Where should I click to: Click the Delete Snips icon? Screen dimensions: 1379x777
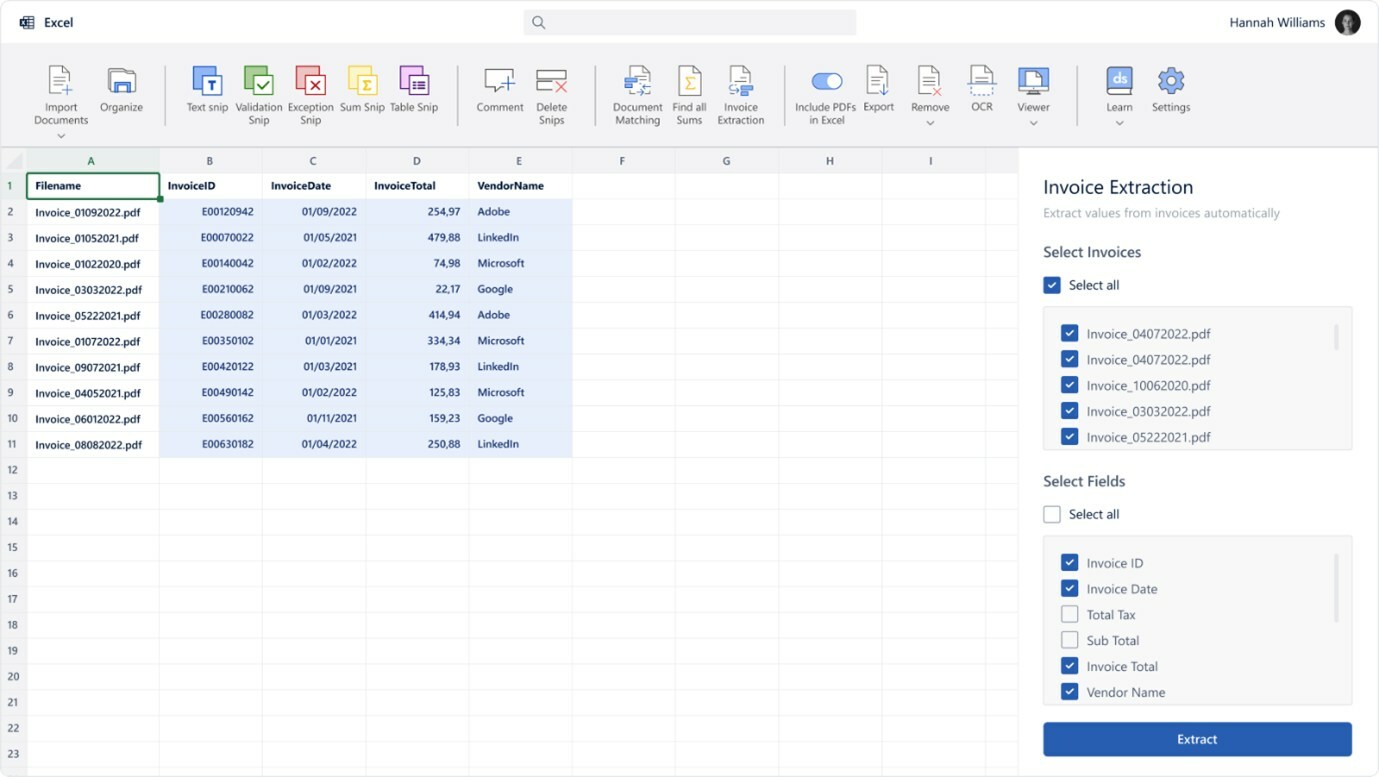(x=551, y=81)
